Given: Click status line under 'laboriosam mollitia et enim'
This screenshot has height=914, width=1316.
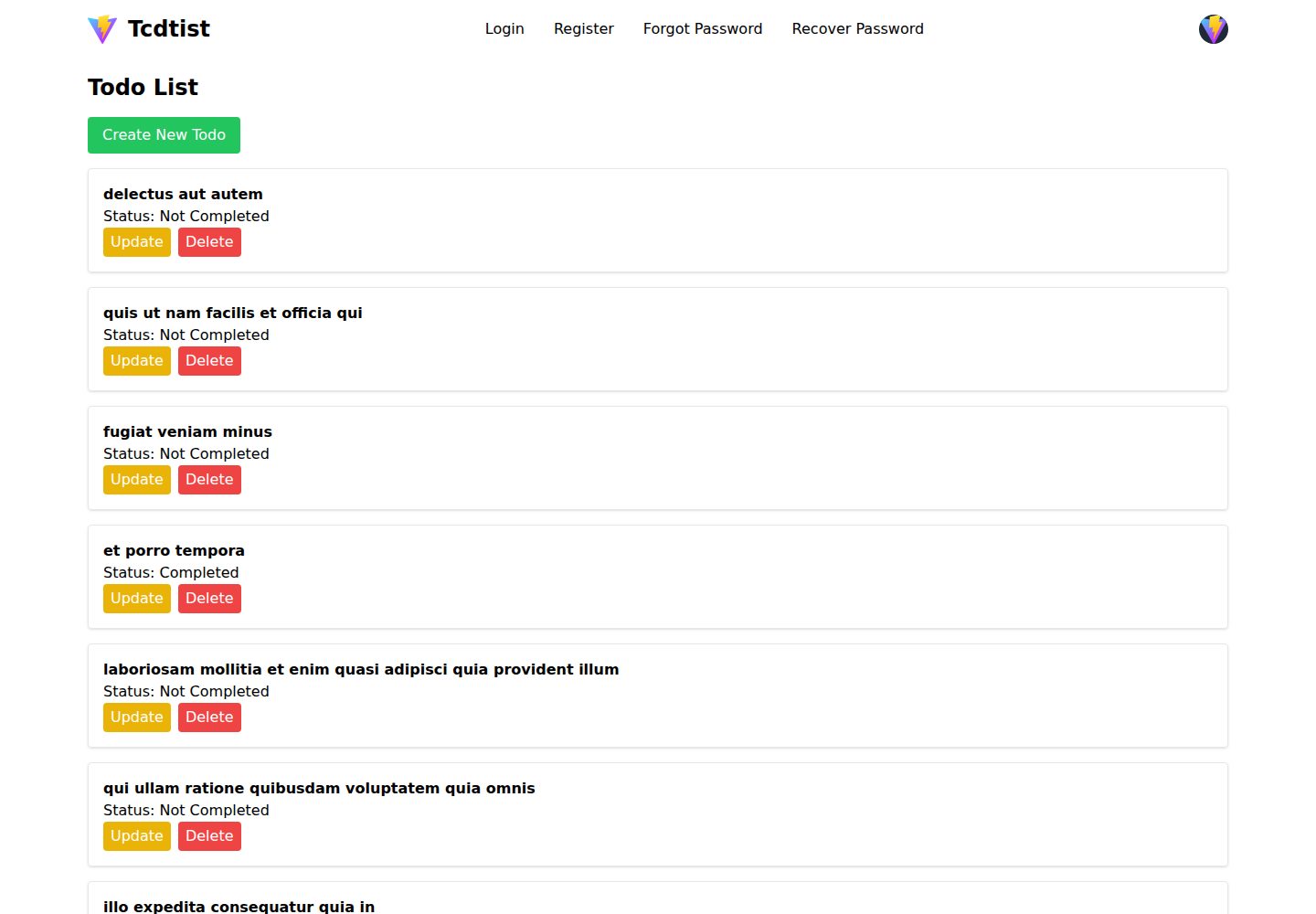Looking at the screenshot, I should point(186,691).
